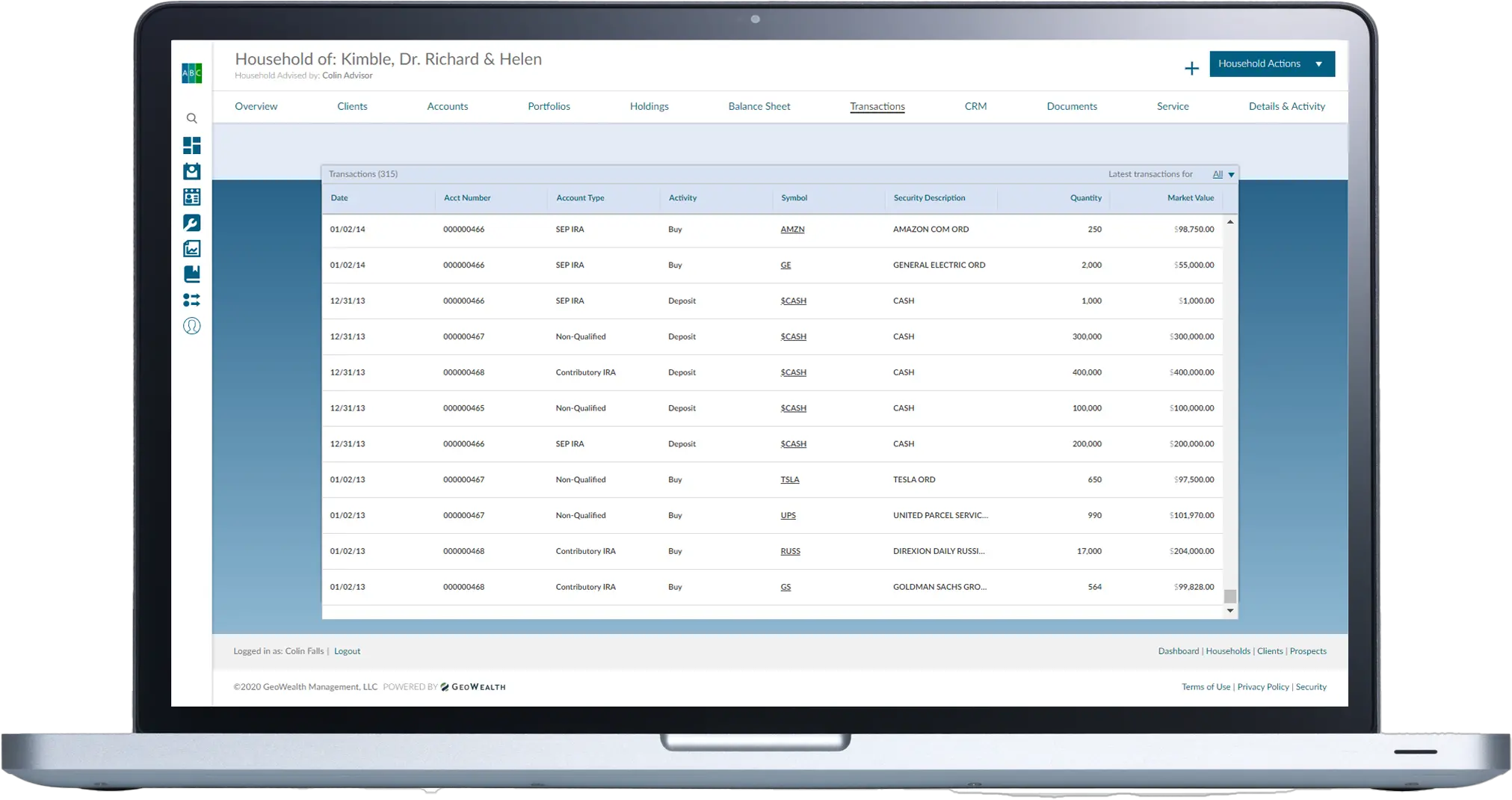Sort by the Quantity column header
This screenshot has width=1512, height=800.
1085,198
